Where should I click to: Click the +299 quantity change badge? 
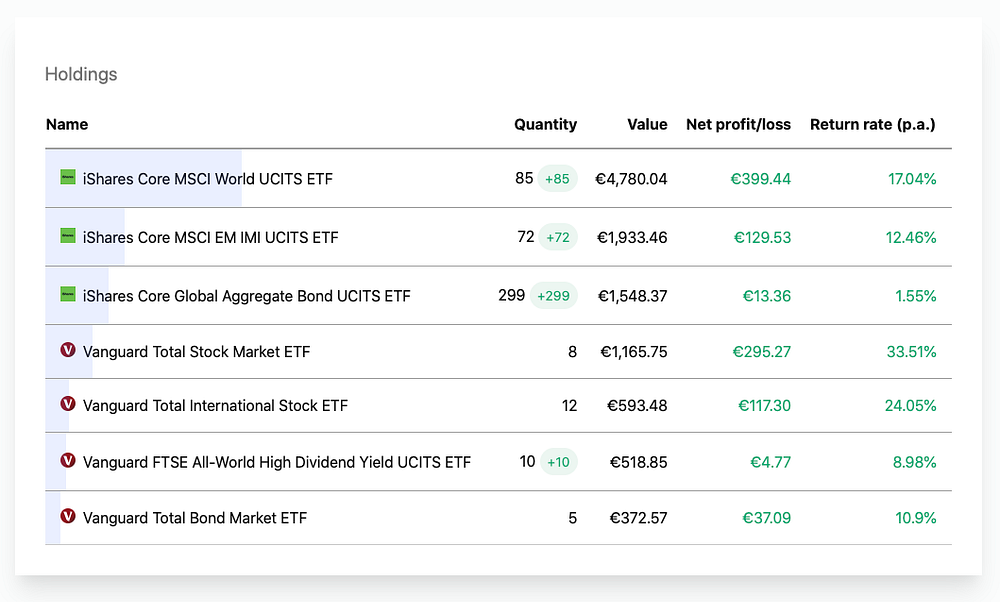[x=553, y=296]
